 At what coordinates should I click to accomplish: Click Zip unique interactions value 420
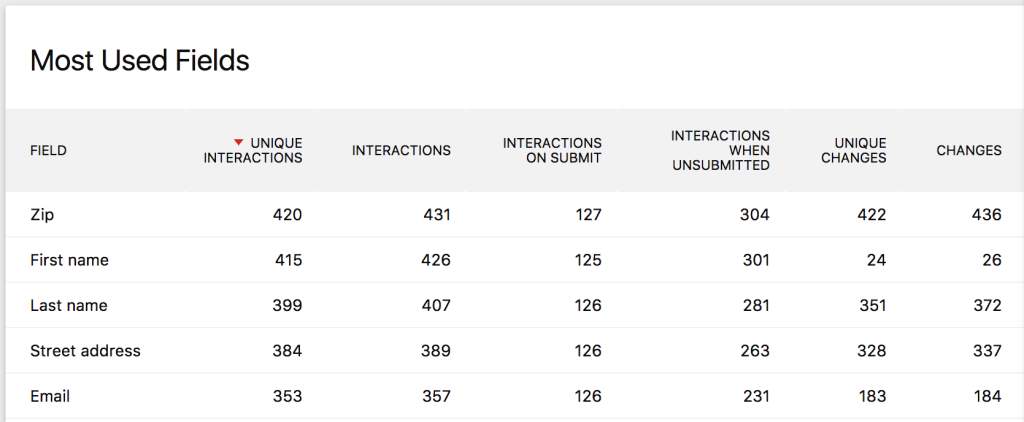tap(287, 215)
